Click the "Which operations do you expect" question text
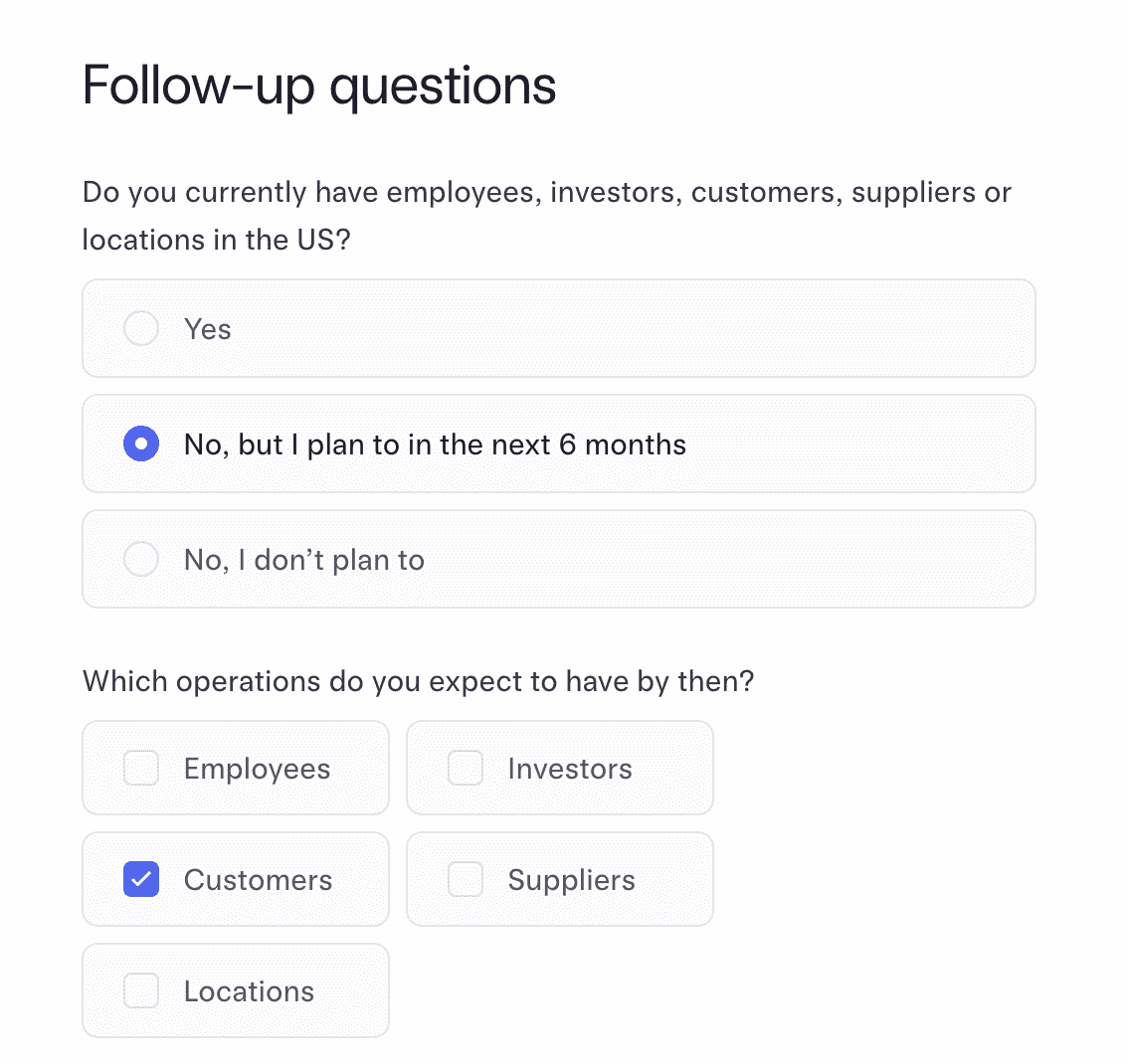 point(418,681)
